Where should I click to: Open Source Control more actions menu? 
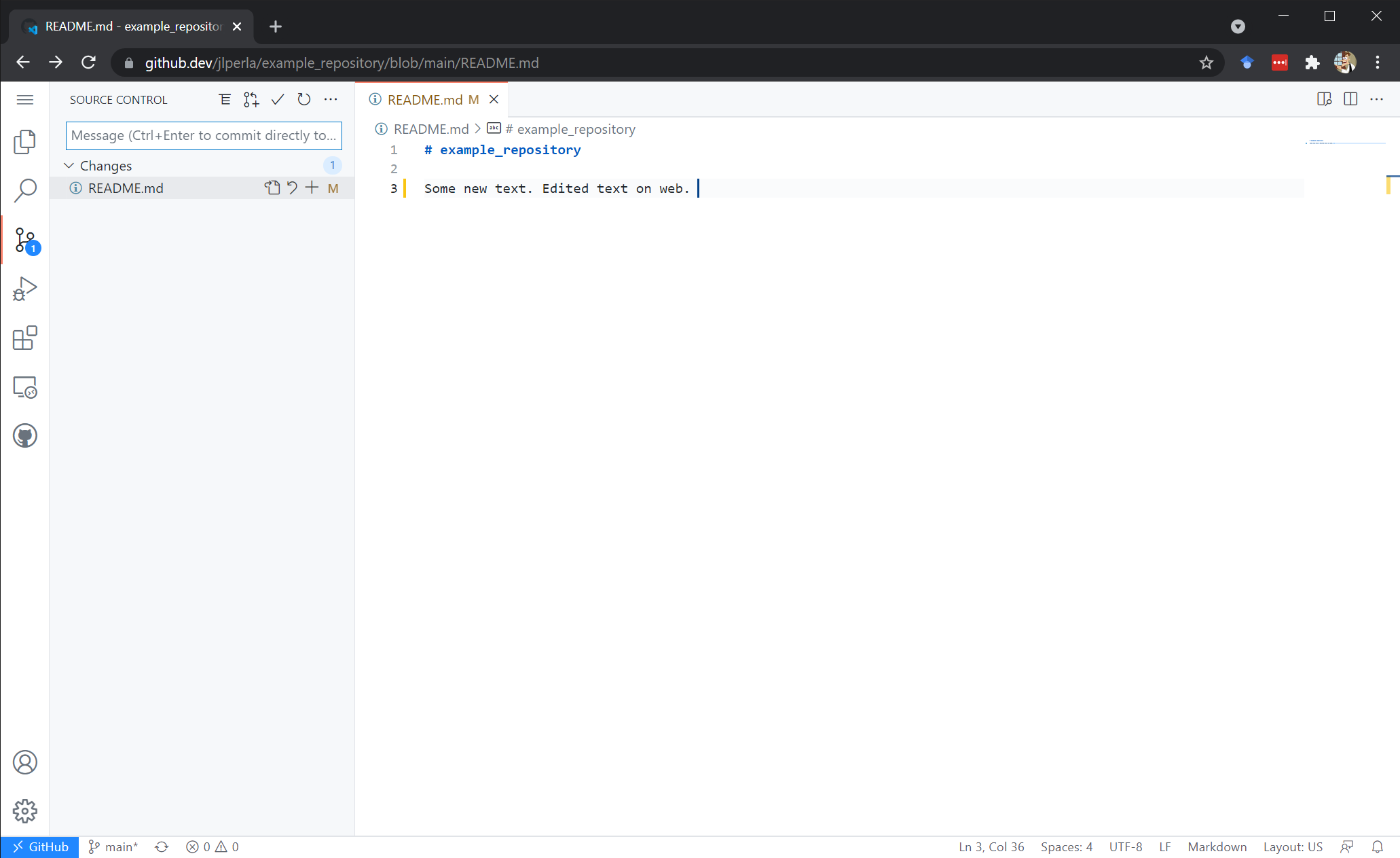(x=331, y=100)
